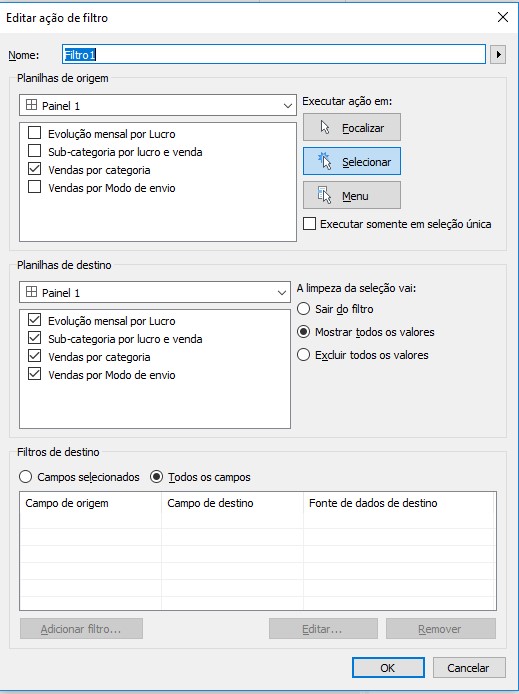Screen dimensions: 519x694
Task: Click the dashboard grid icon in source Painel 1
Action: pos(31,105)
